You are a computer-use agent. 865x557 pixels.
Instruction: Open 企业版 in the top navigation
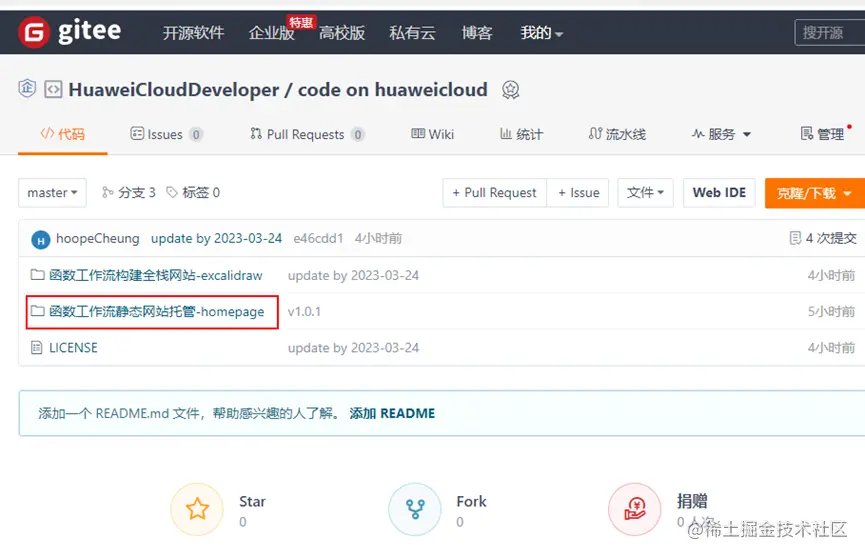[271, 33]
